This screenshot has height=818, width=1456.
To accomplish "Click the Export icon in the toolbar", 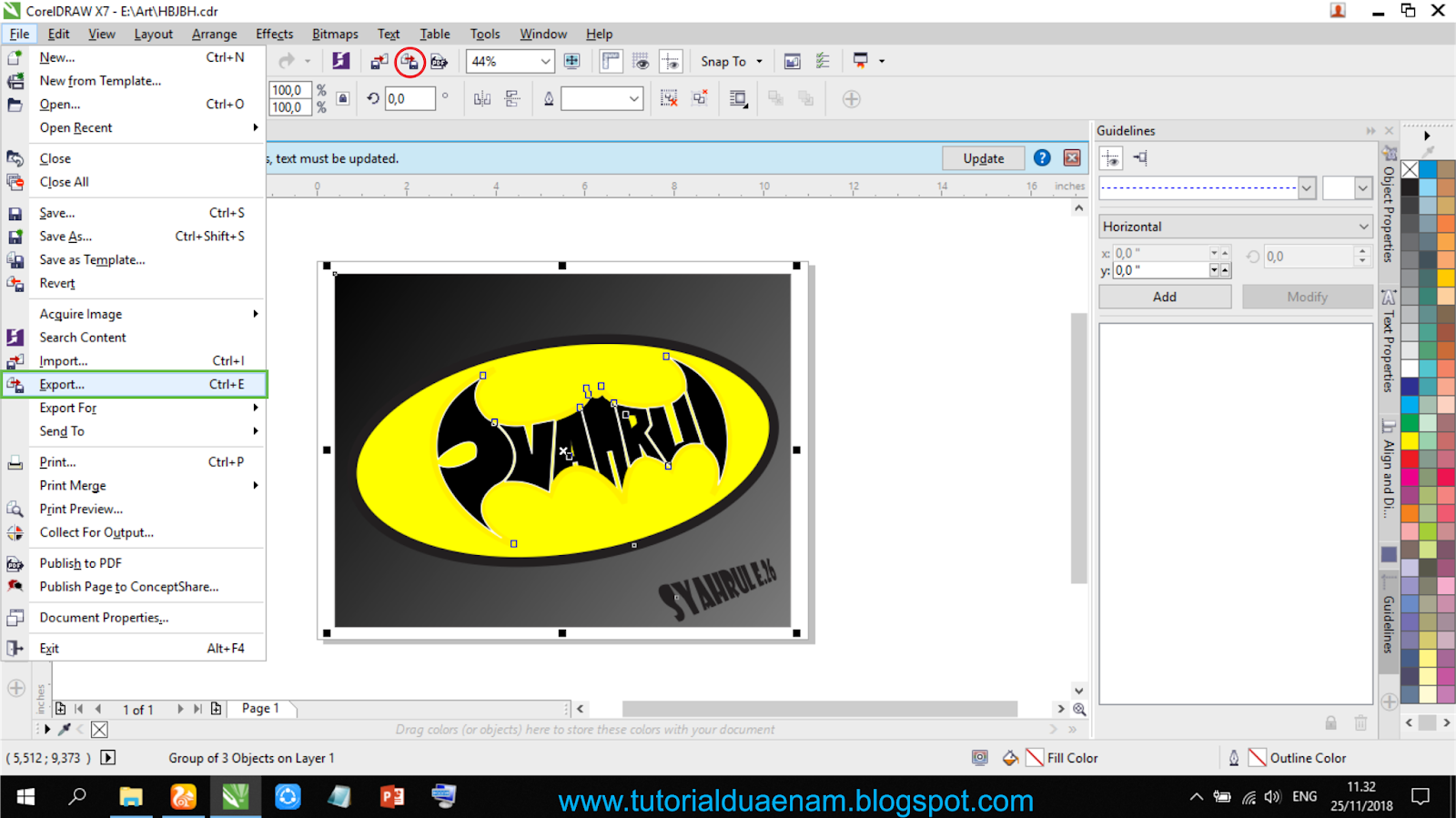I will click(410, 62).
